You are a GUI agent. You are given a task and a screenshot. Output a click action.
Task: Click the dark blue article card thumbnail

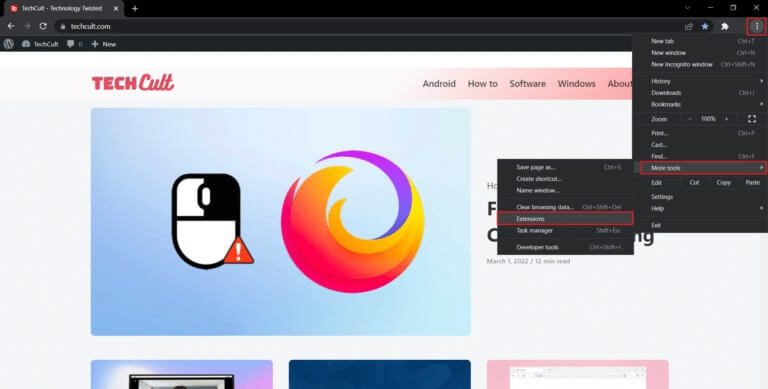click(x=380, y=374)
